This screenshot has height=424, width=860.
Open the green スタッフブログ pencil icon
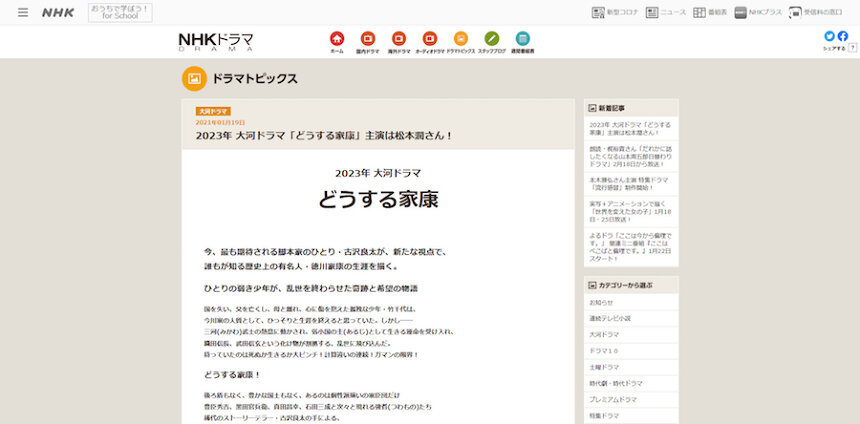(x=491, y=42)
